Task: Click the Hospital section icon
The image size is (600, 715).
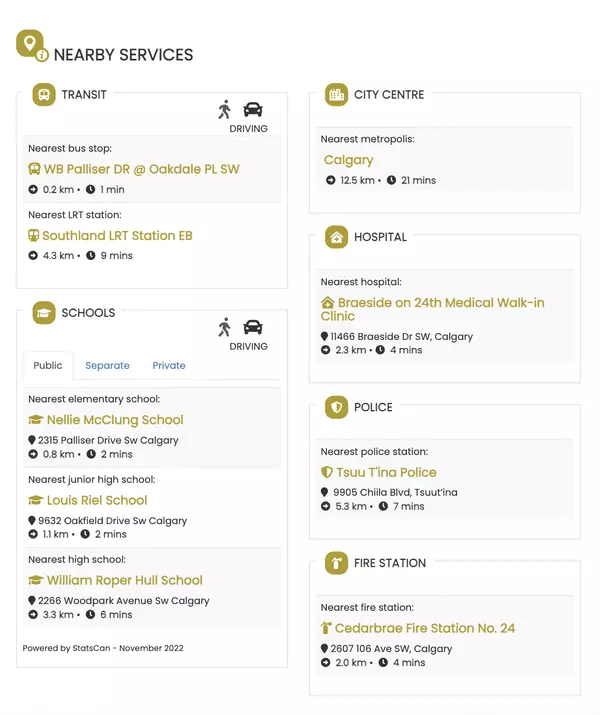Action: tap(336, 237)
